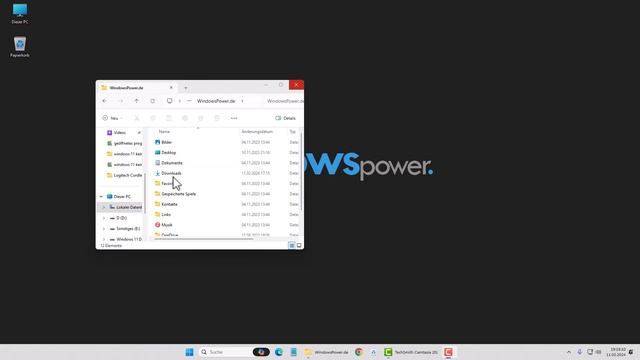Image resolution: width=640 pixels, height=360 pixels.
Task: Click the Rename toolbar icon
Action: (185, 118)
